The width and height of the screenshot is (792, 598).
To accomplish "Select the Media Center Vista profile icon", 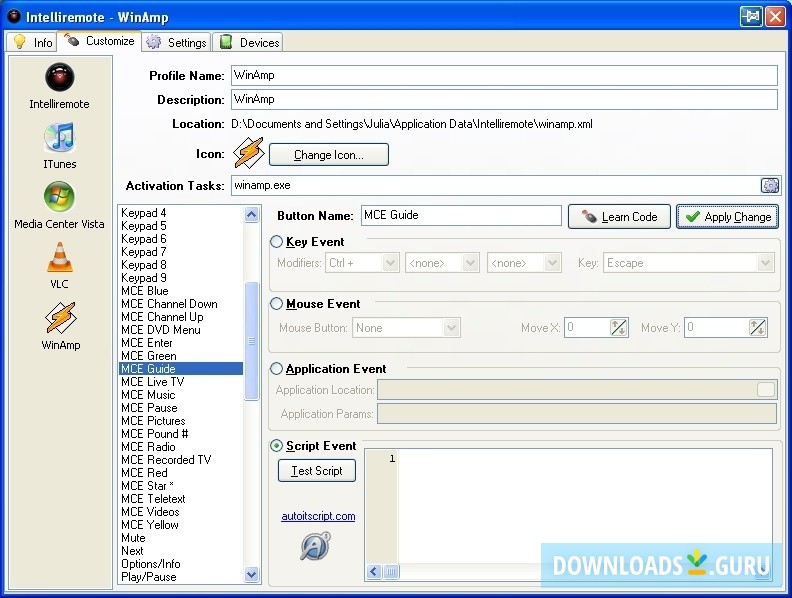I will tap(60, 196).
